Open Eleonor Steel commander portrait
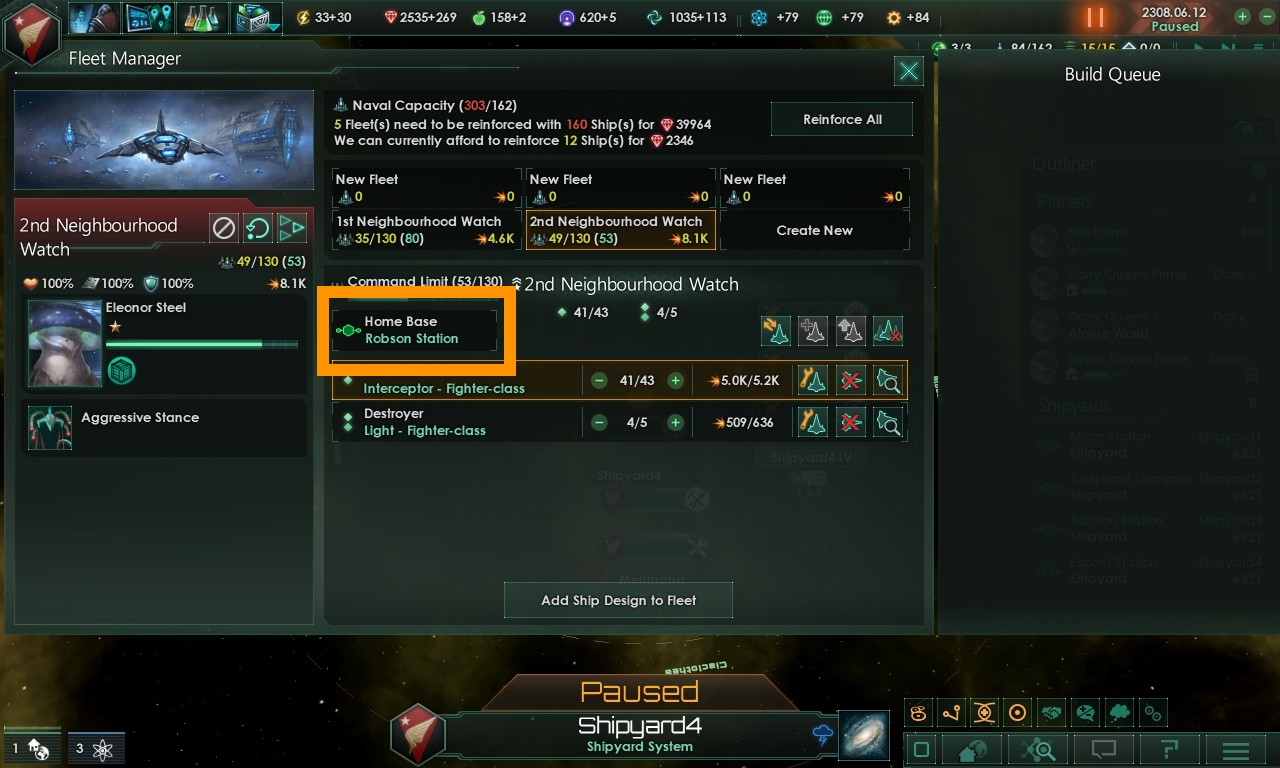 64,343
